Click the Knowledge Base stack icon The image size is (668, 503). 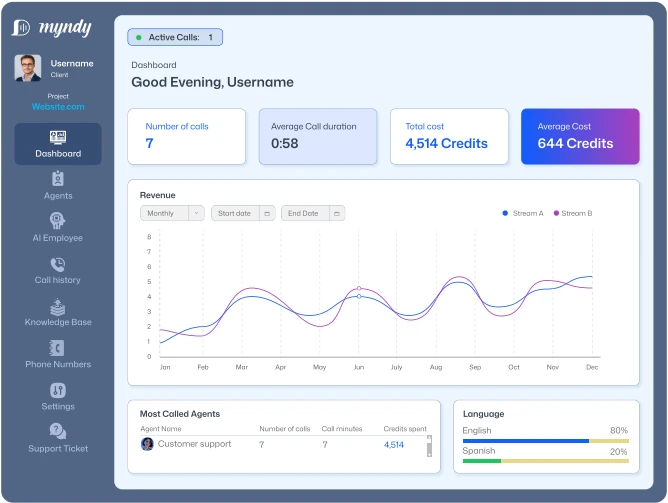(58, 306)
